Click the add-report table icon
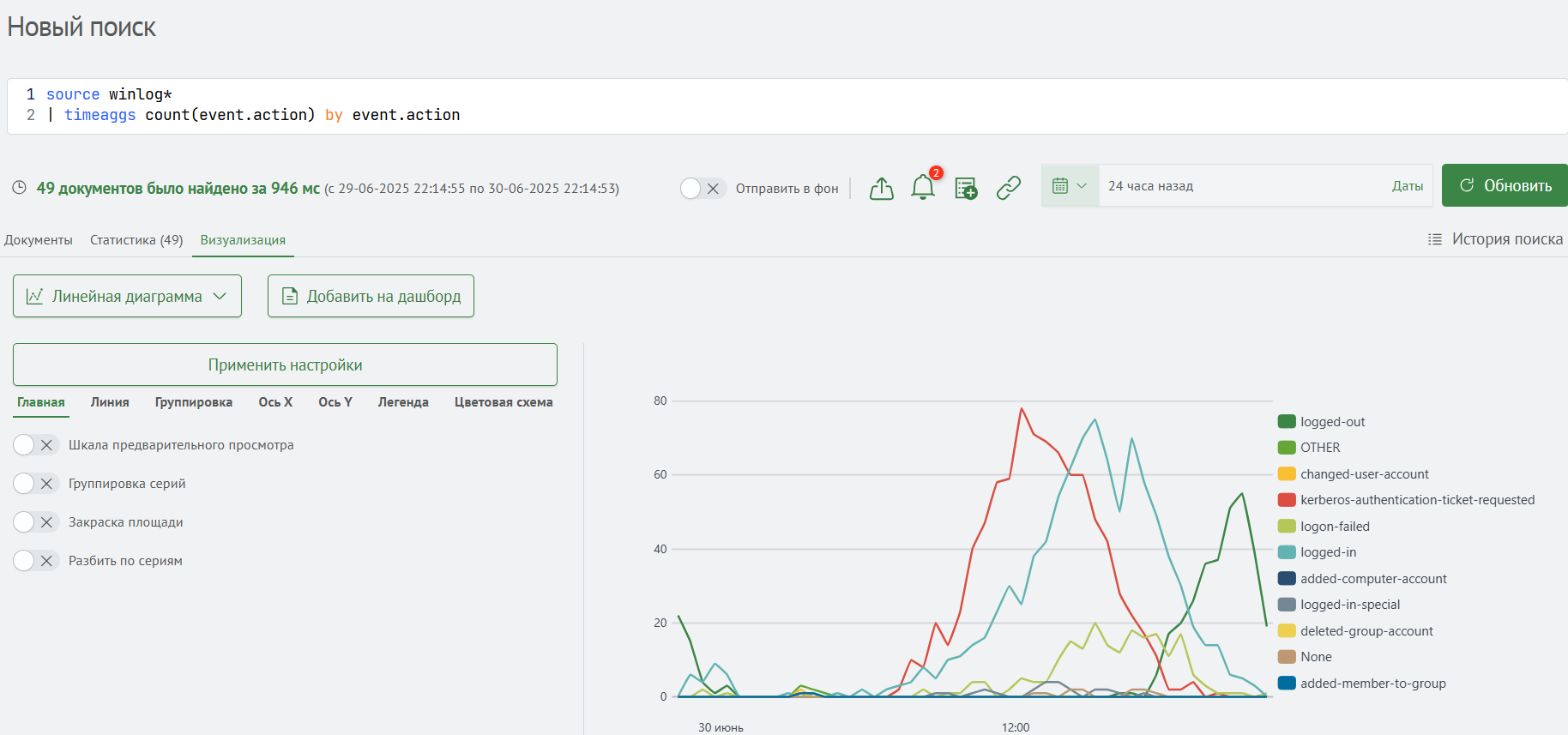This screenshot has height=735, width=1568. coord(966,188)
